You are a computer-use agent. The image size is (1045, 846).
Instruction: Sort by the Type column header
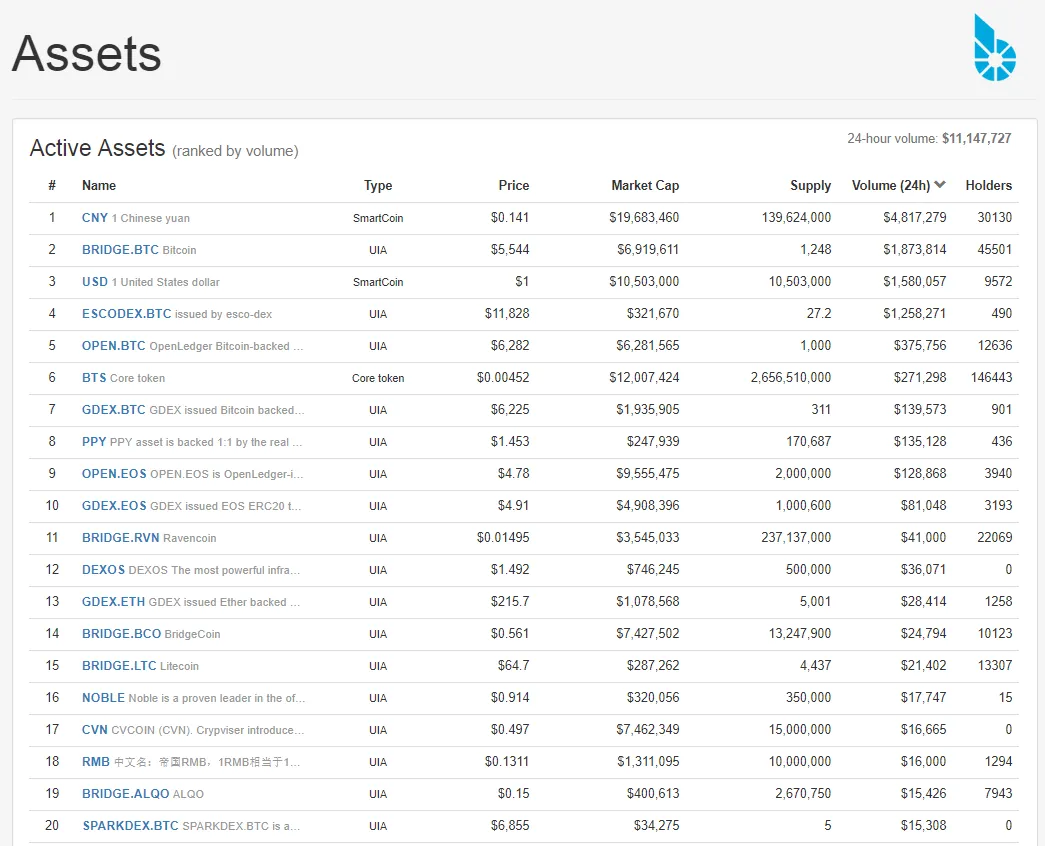click(x=378, y=185)
